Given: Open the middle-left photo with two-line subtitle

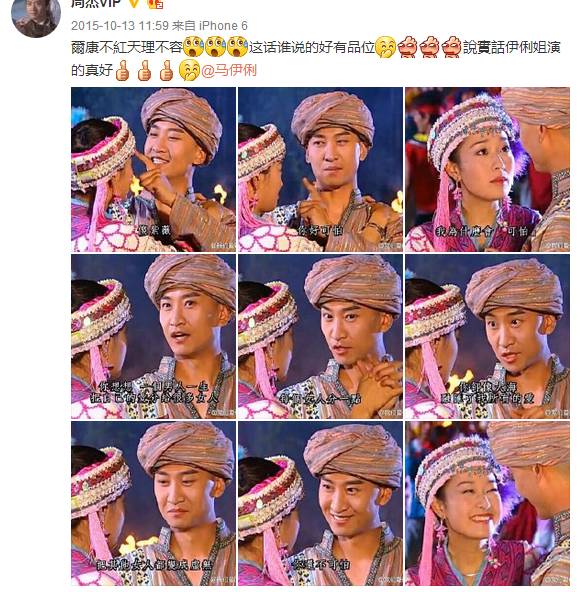Looking at the screenshot, I should [153, 337].
